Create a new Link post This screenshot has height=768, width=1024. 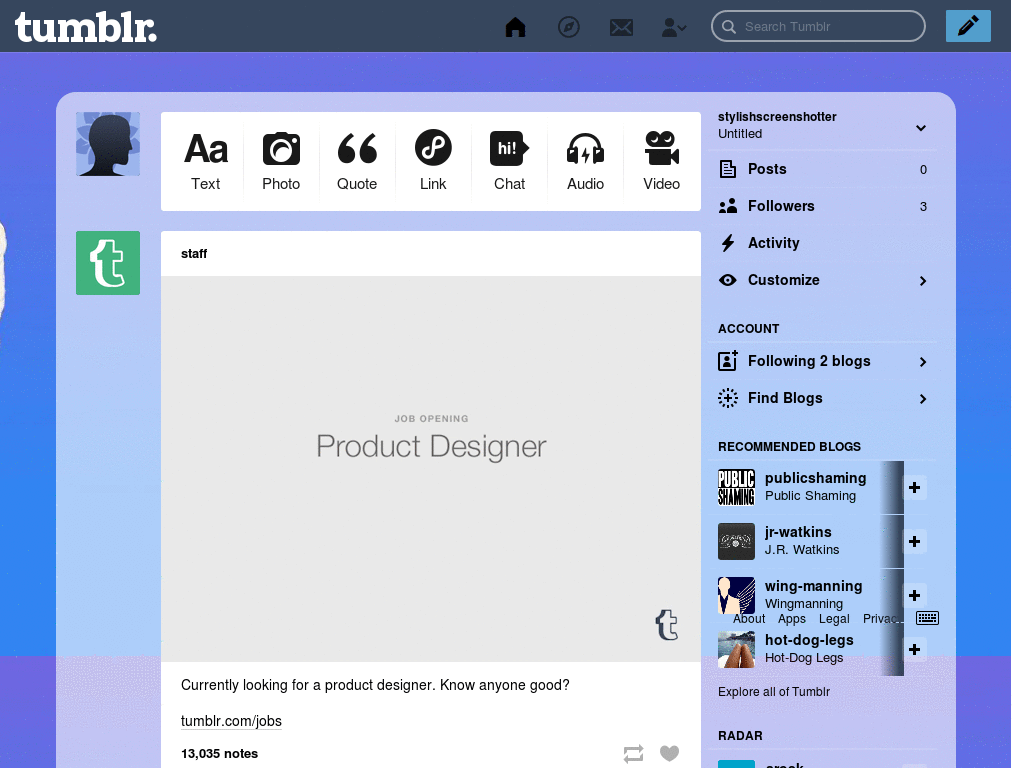(x=433, y=161)
